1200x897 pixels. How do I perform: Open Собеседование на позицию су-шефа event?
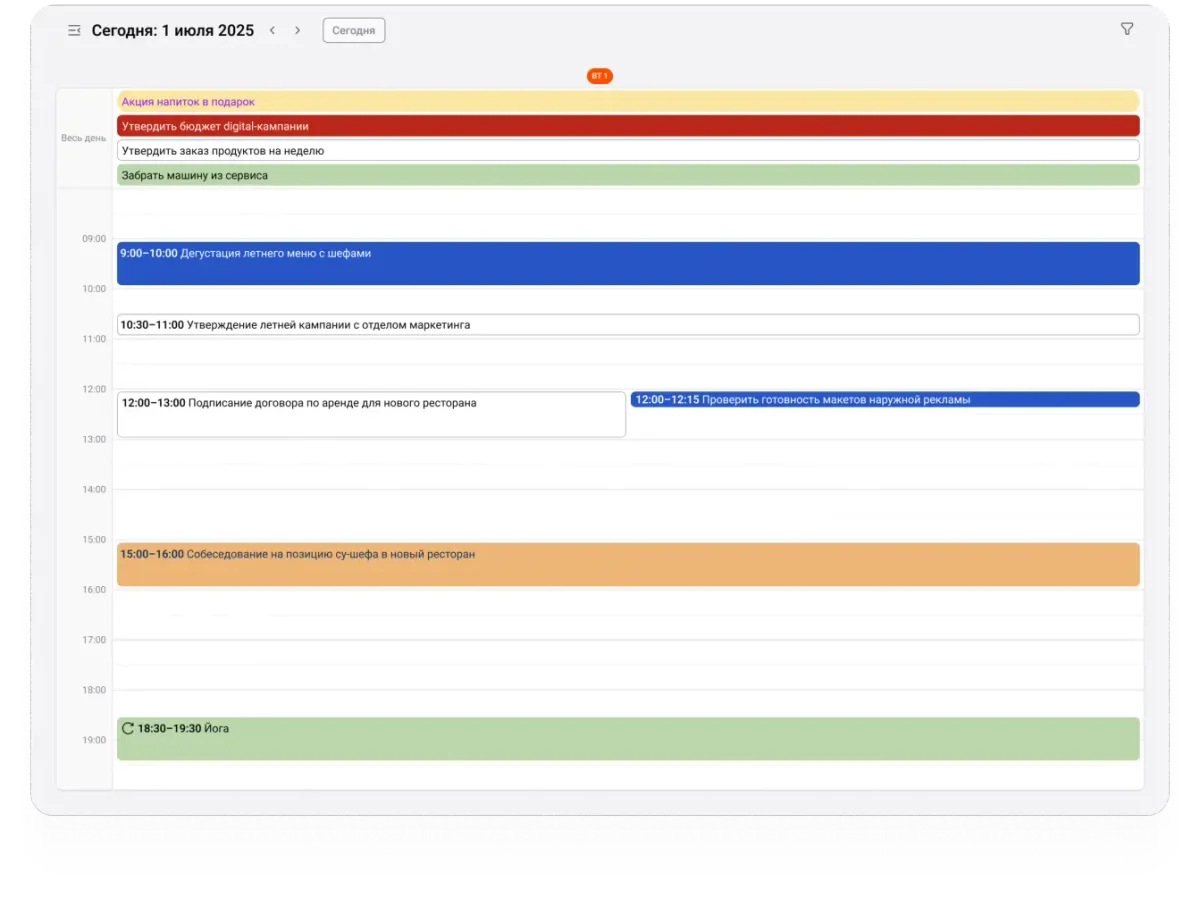click(628, 565)
